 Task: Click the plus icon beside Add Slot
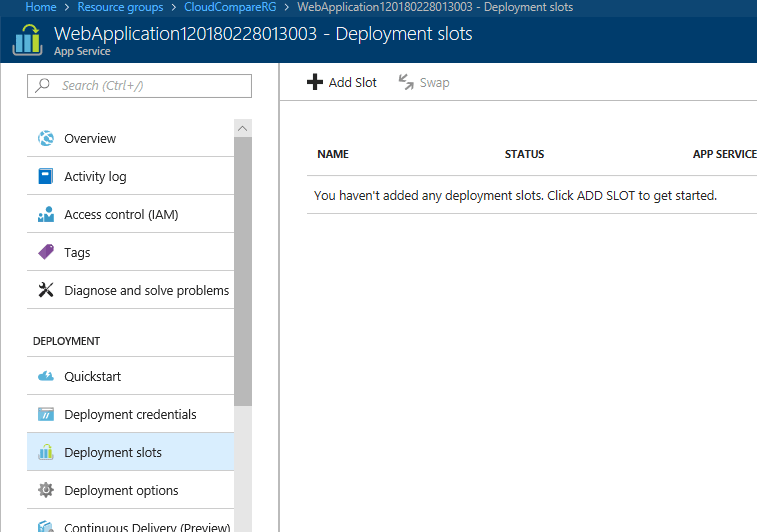pyautogui.click(x=315, y=82)
